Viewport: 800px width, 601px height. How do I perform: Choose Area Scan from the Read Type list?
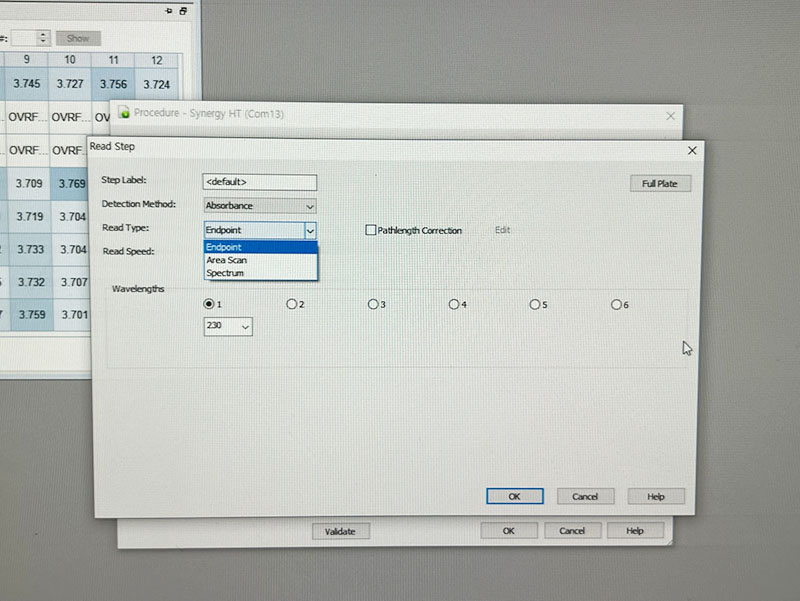(226, 260)
